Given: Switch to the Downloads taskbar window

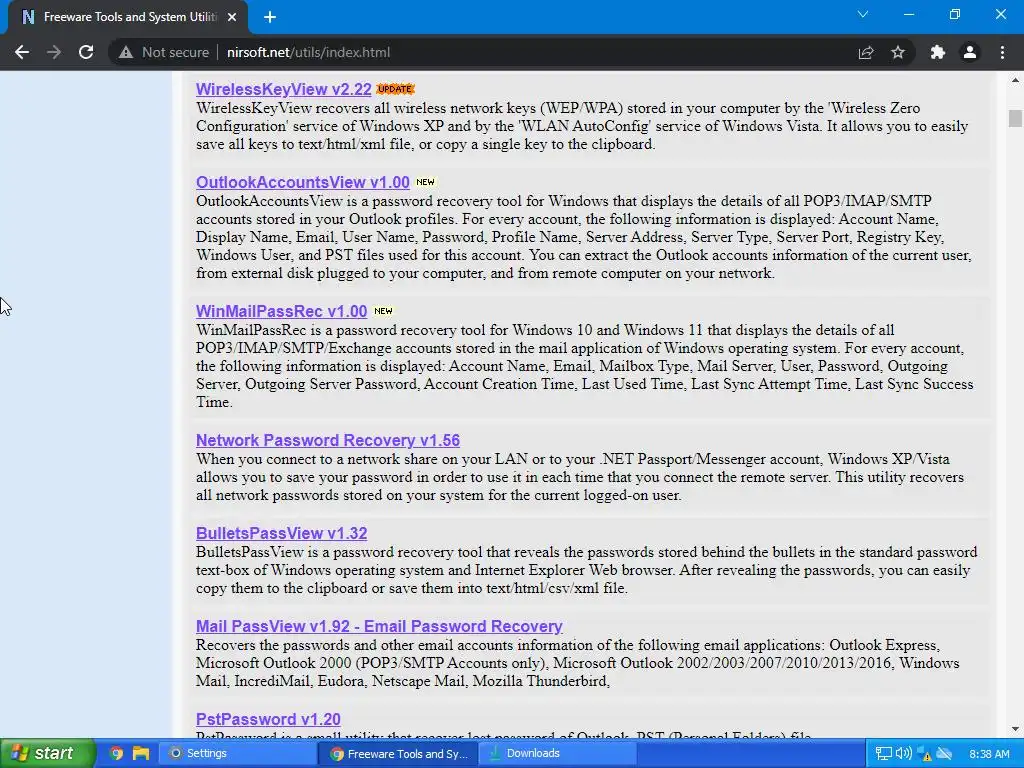Looking at the screenshot, I should point(558,754).
